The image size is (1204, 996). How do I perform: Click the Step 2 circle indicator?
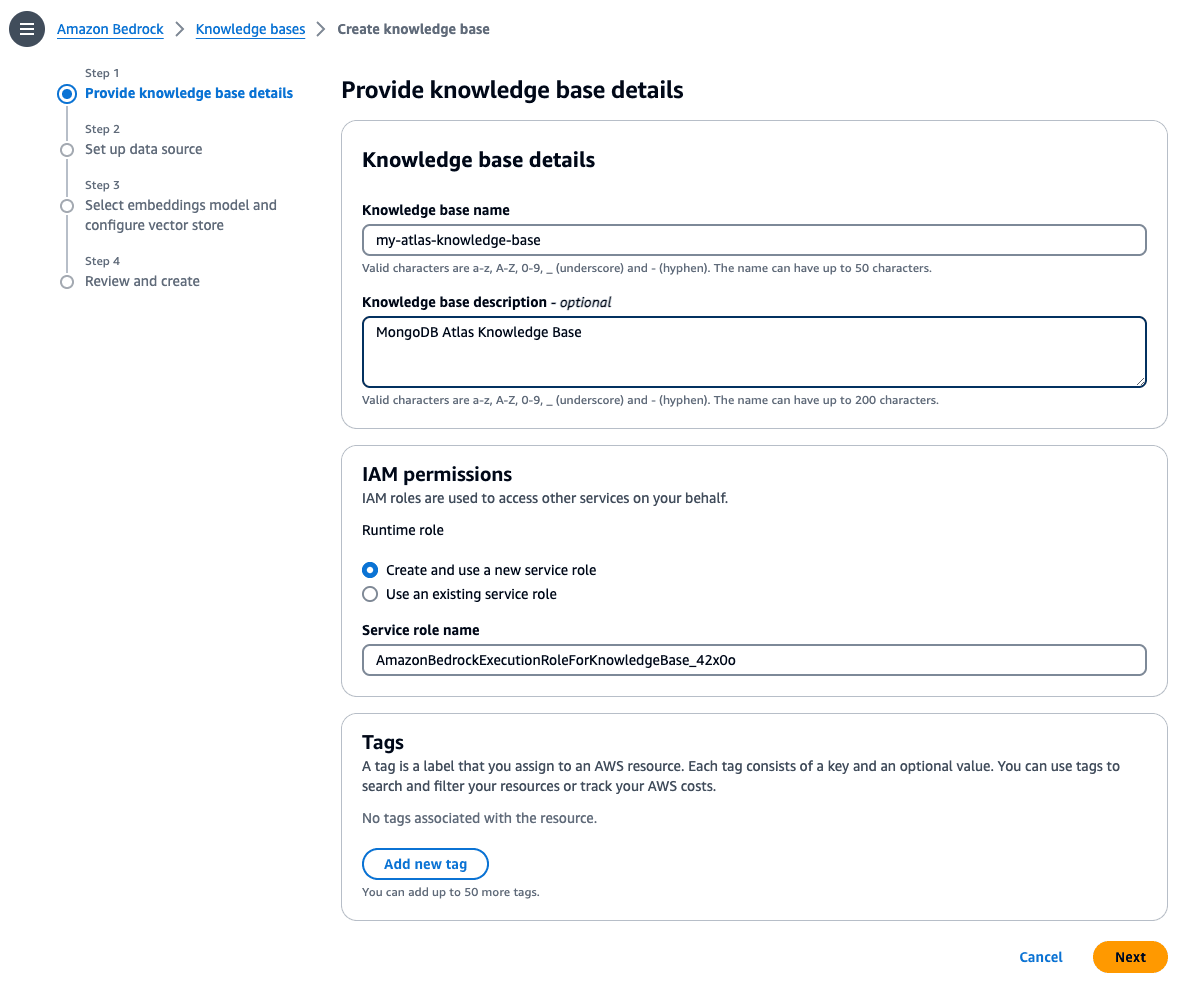67,150
